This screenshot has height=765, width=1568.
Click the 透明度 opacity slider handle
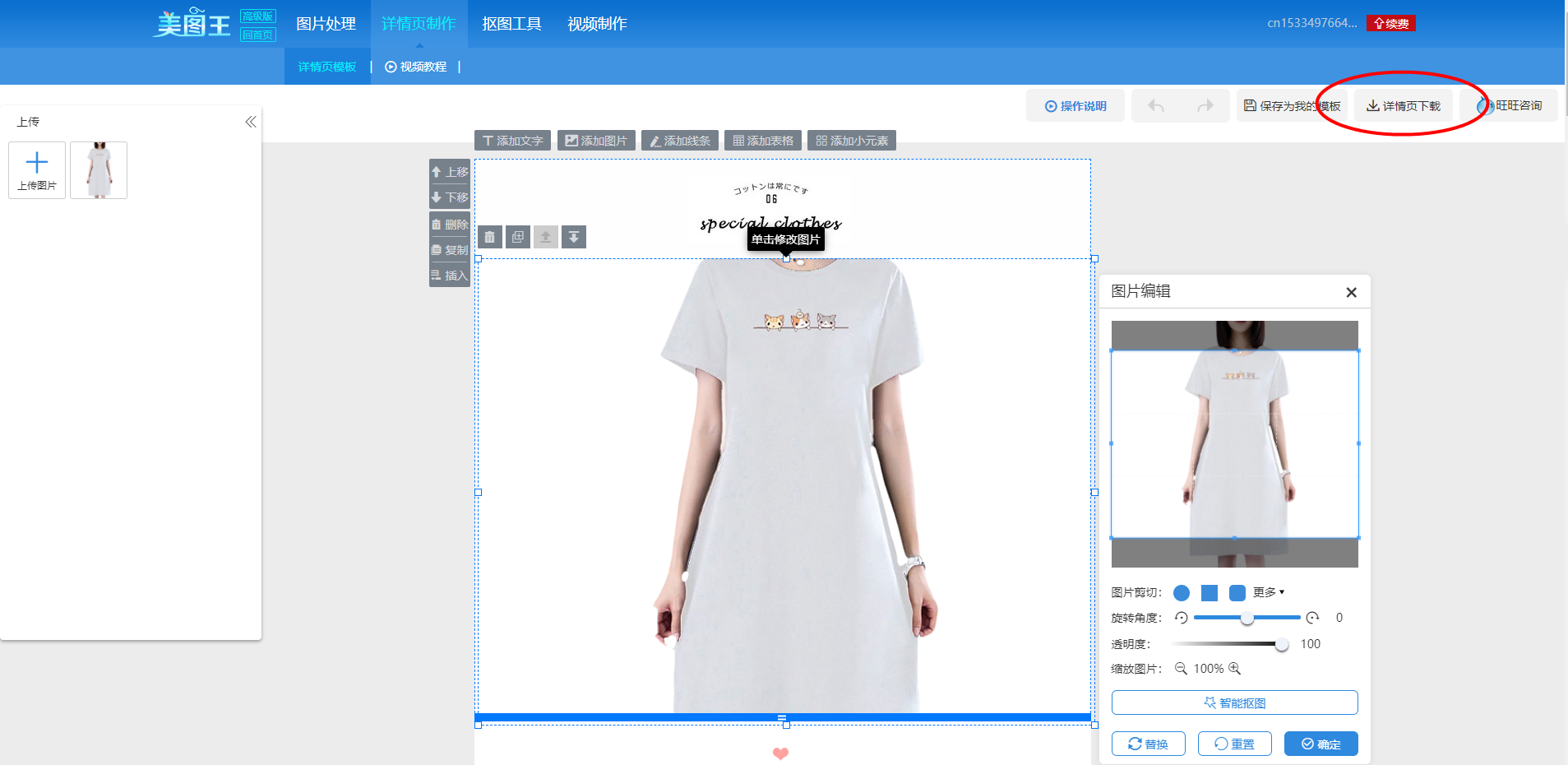click(1282, 644)
